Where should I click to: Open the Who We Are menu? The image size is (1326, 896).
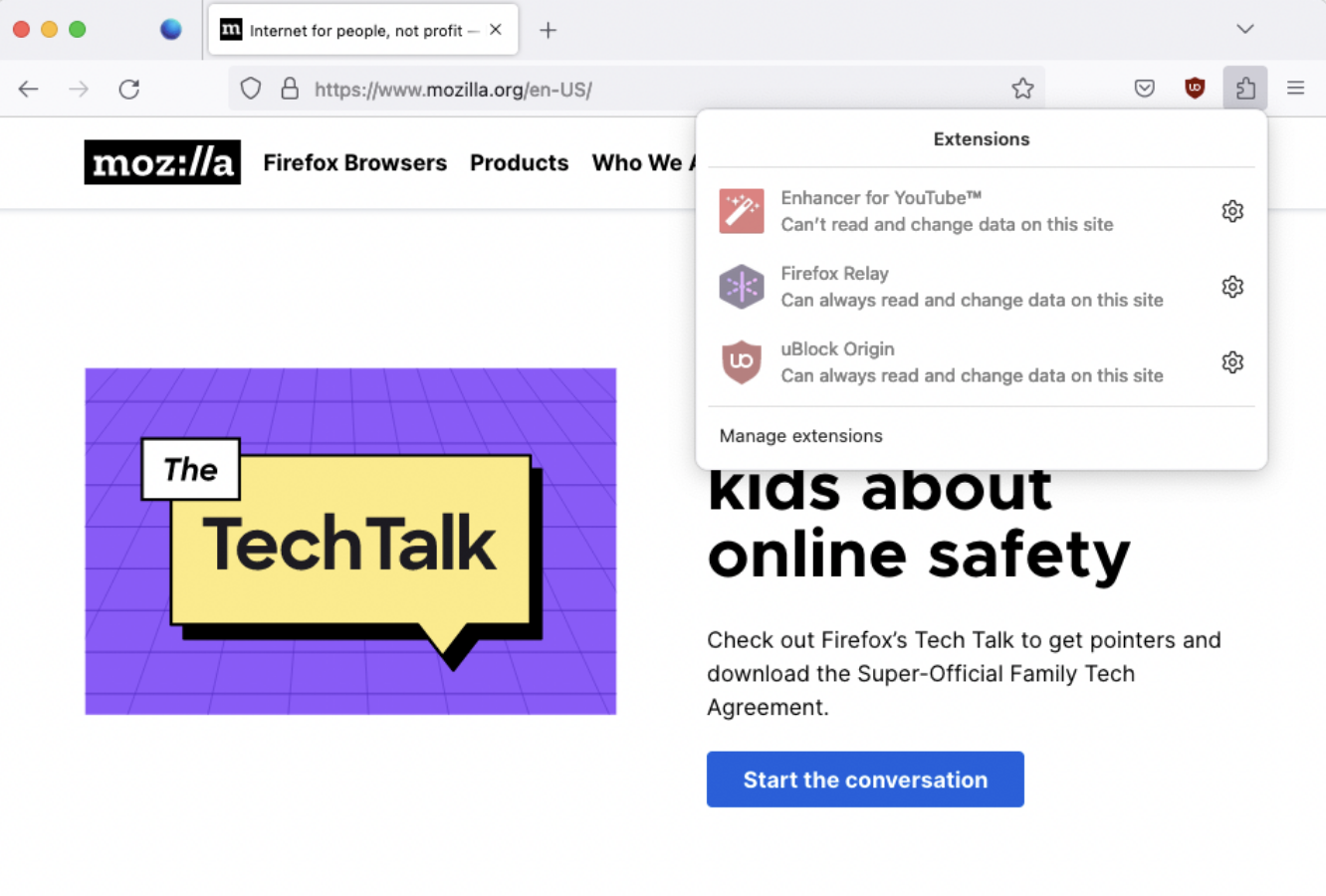point(643,162)
